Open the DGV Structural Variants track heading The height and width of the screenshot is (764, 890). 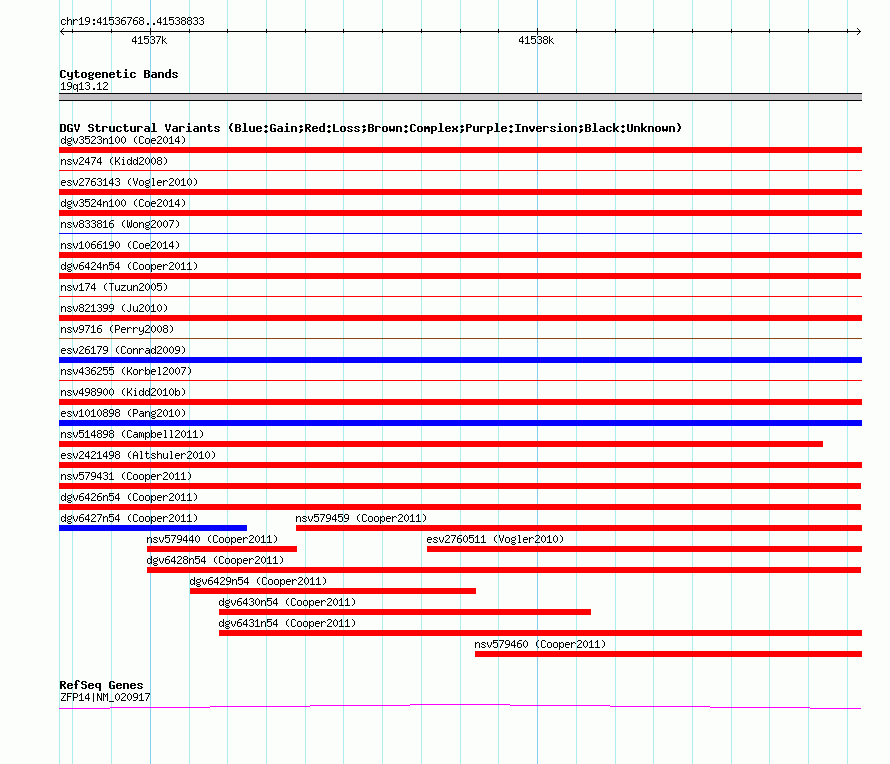[371, 128]
